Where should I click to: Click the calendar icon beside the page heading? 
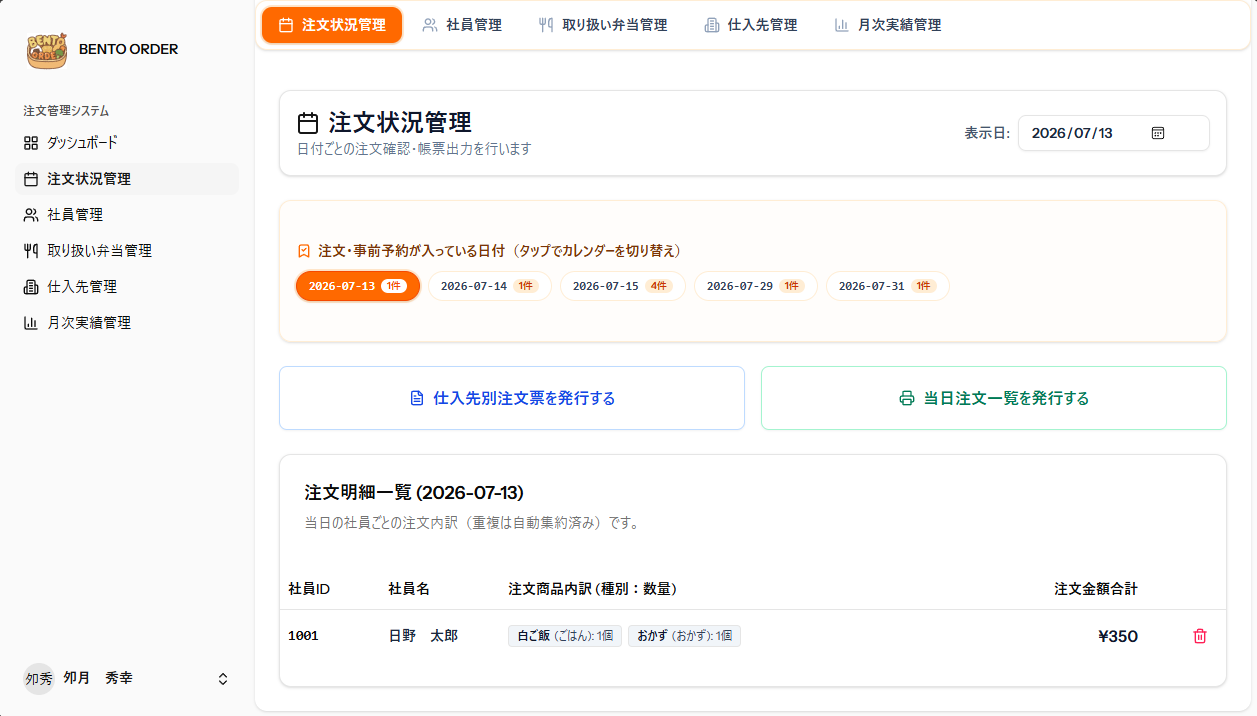point(308,123)
